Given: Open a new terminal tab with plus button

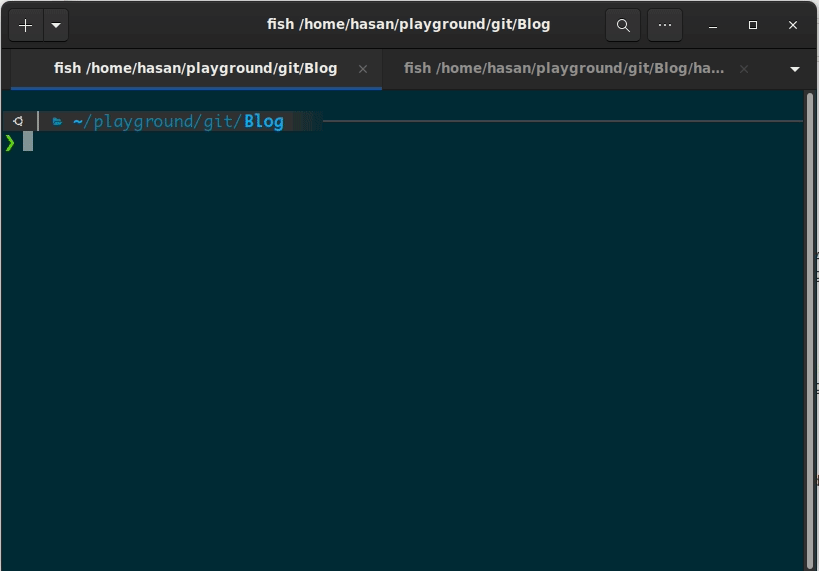Looking at the screenshot, I should click(x=26, y=25).
